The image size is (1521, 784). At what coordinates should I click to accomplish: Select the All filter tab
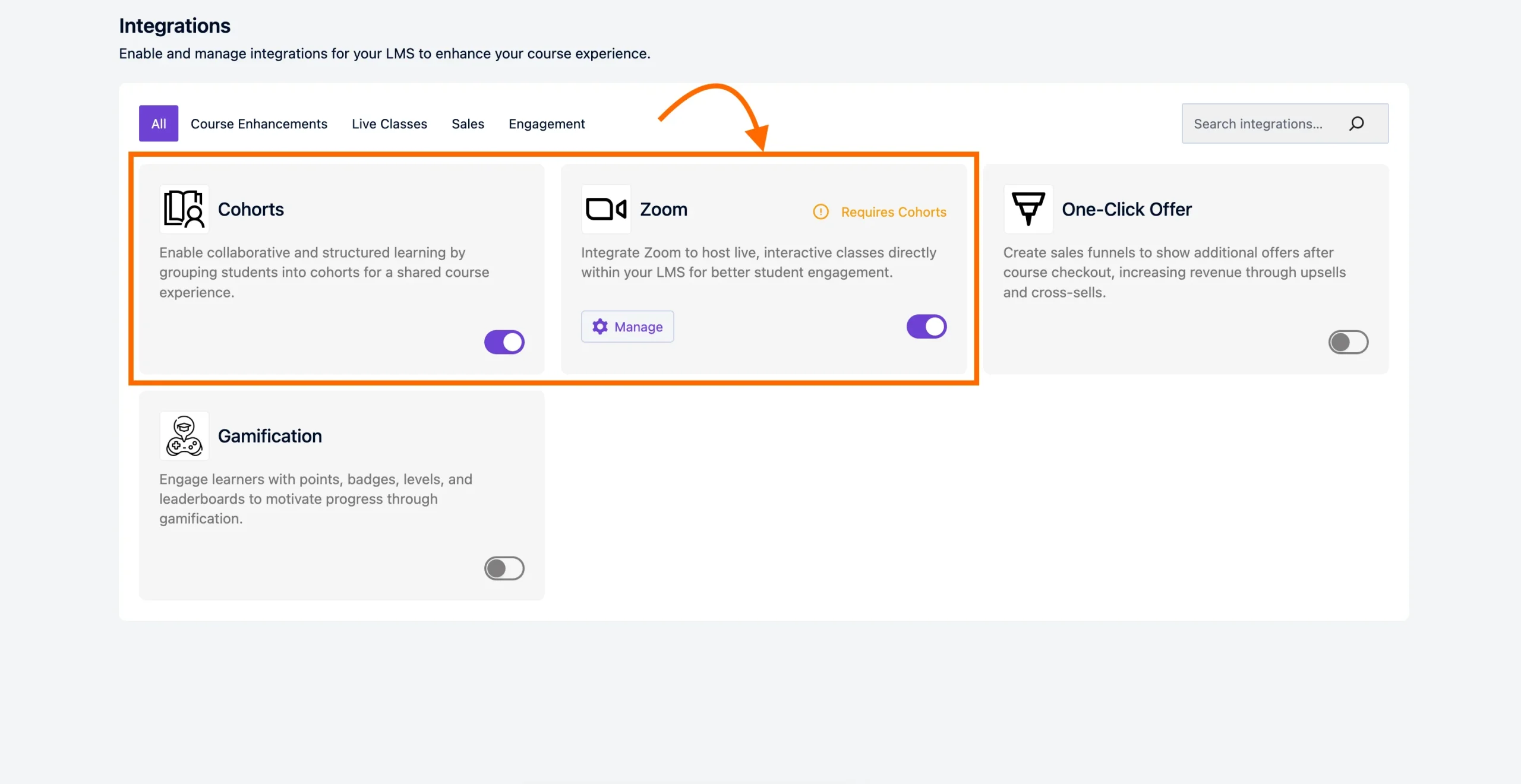click(158, 124)
